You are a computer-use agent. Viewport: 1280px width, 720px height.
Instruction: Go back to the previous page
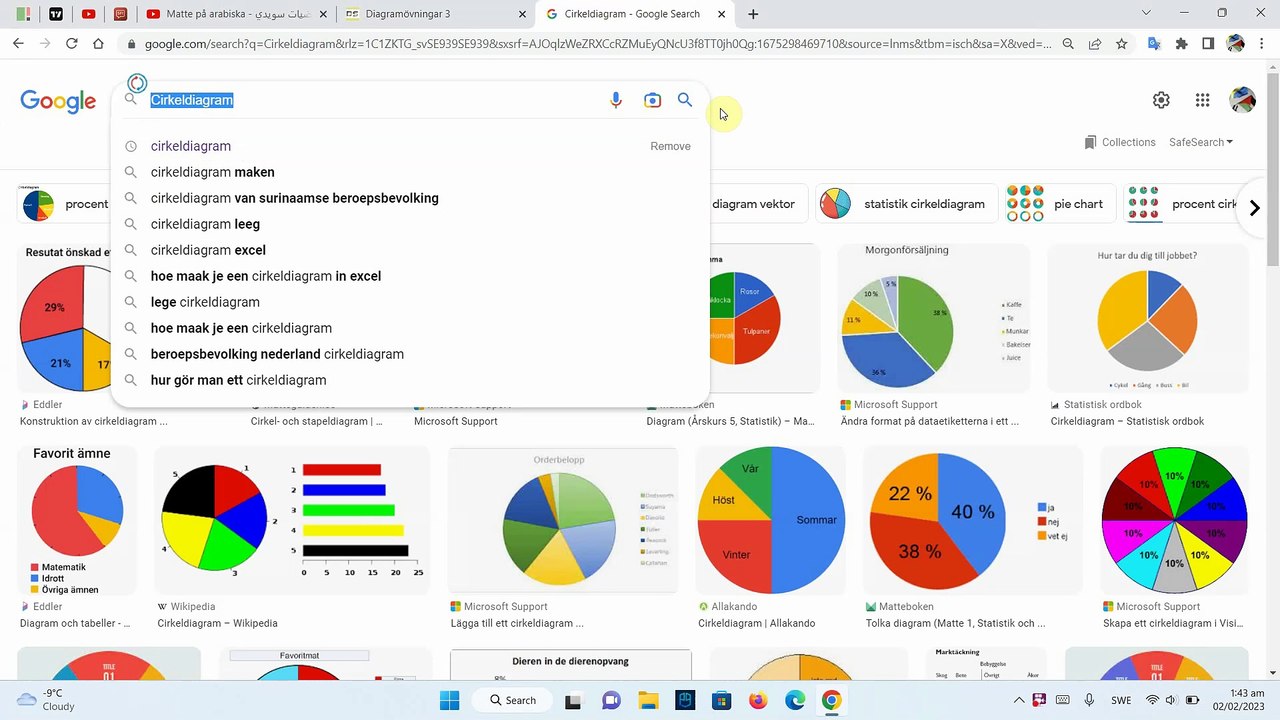pos(18,44)
